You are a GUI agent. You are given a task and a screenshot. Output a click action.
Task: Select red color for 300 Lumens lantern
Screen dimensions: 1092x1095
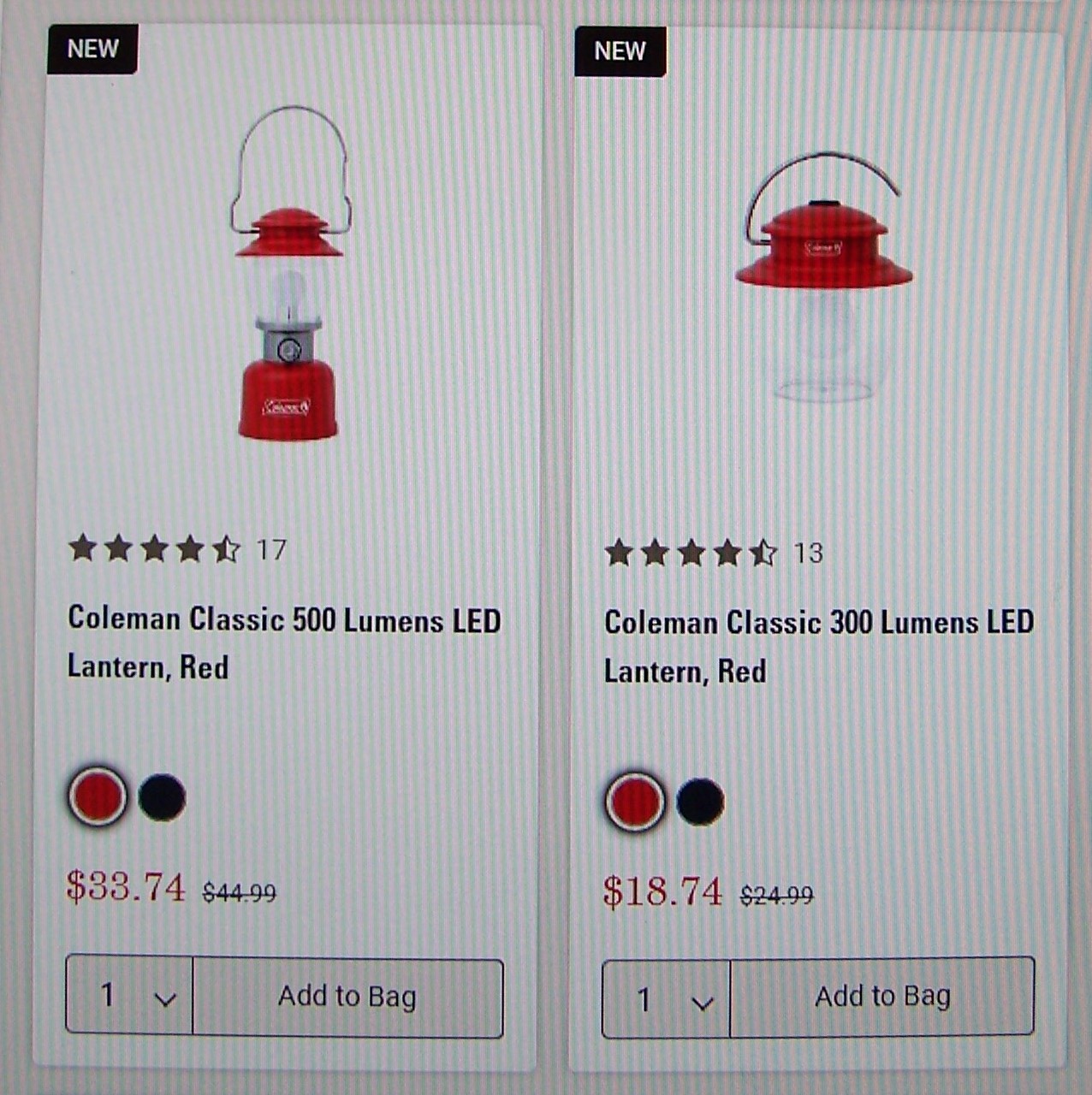[634, 802]
